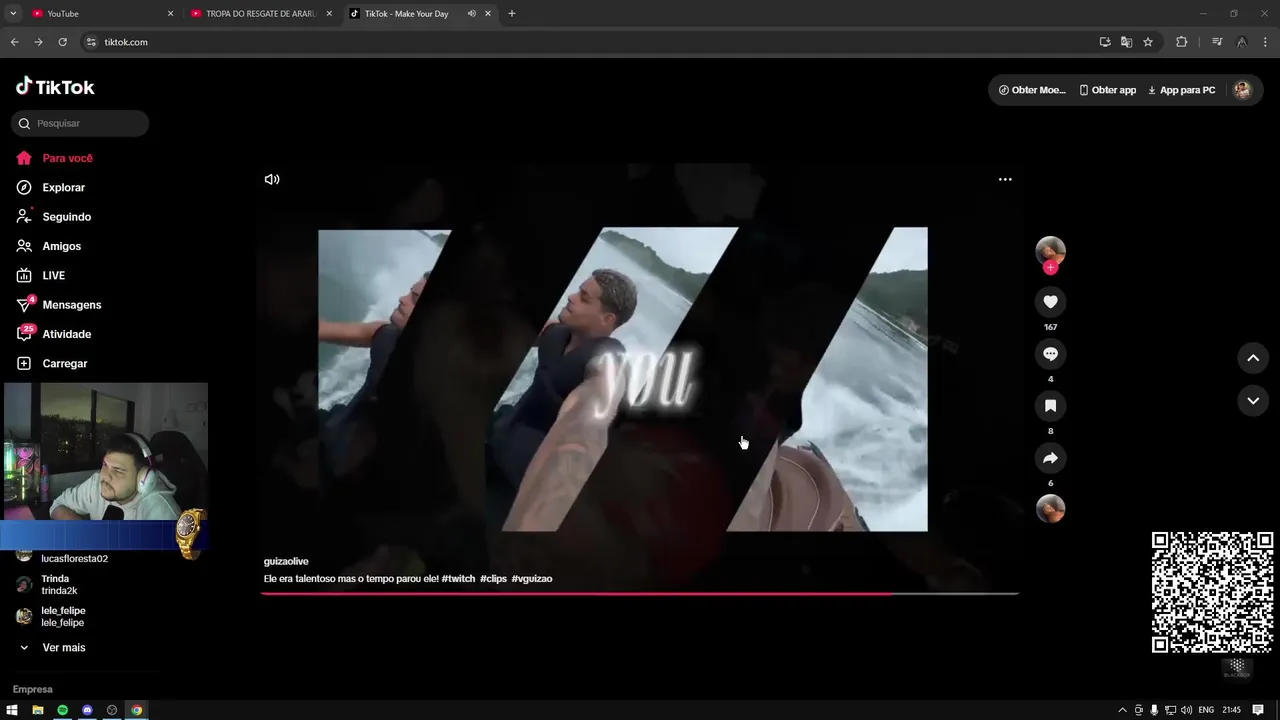This screenshot has width=1280, height=720.
Task: Open the browser Extensions menu
Action: pyautogui.click(x=1182, y=42)
